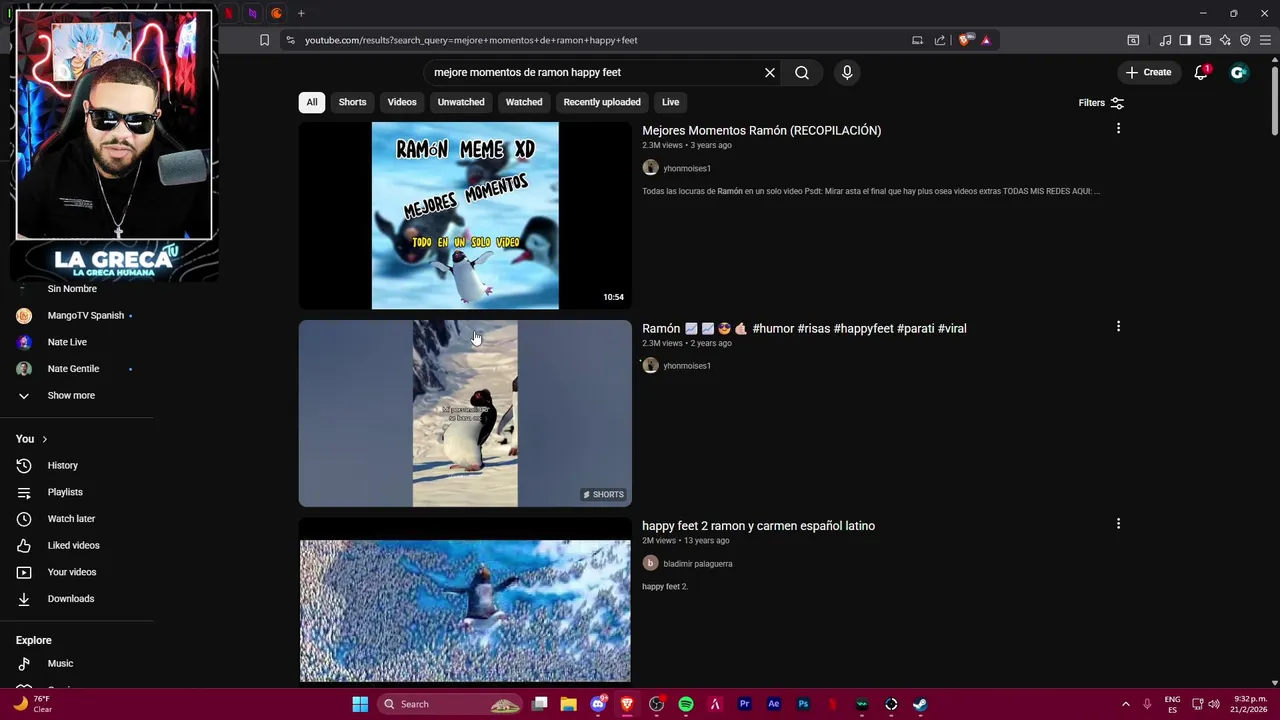This screenshot has height=720, width=1280.
Task: Open the YouTube account avatar menu
Action: pyautogui.click(x=1239, y=72)
